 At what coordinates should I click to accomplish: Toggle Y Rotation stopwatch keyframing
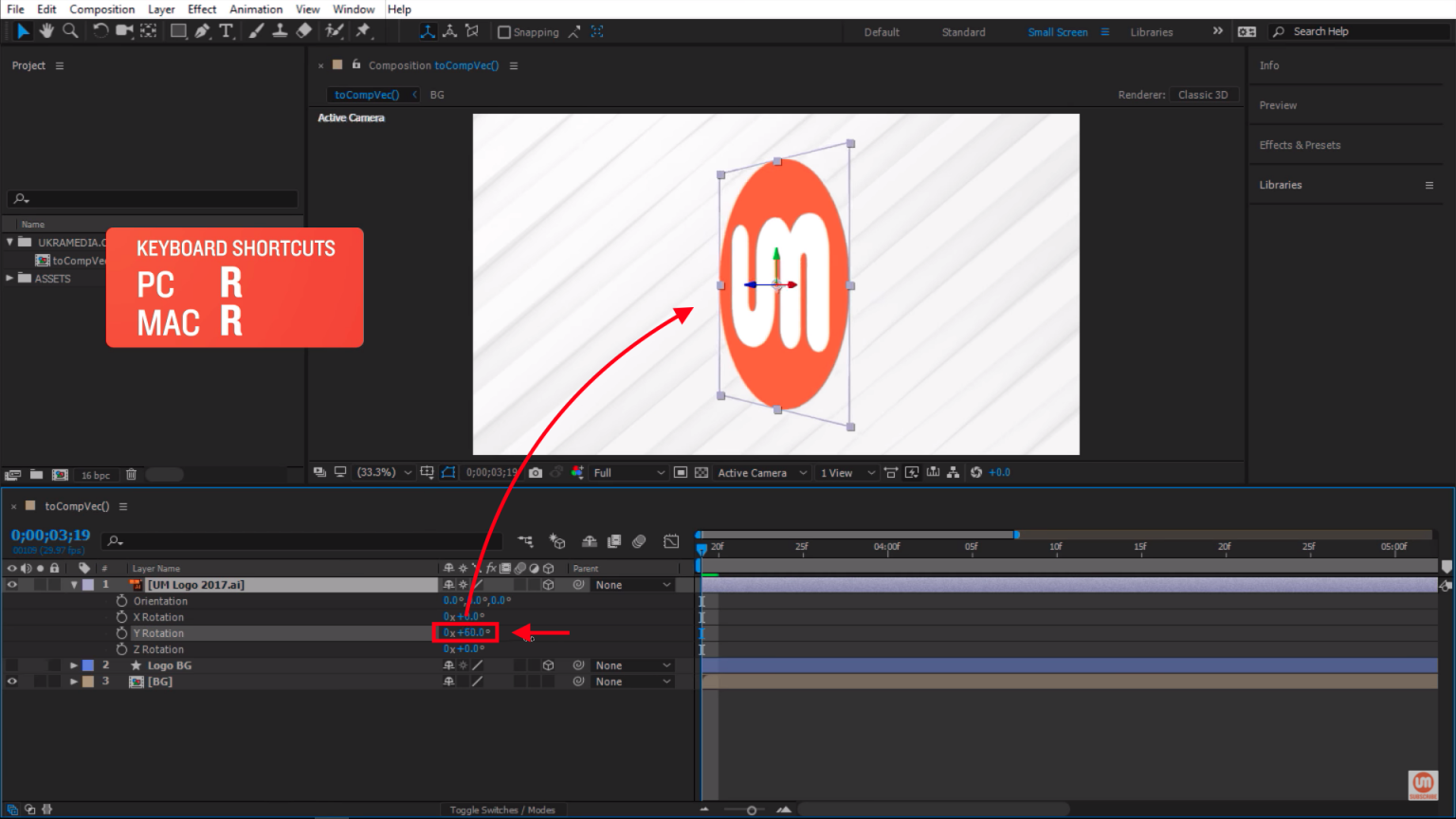(x=121, y=633)
